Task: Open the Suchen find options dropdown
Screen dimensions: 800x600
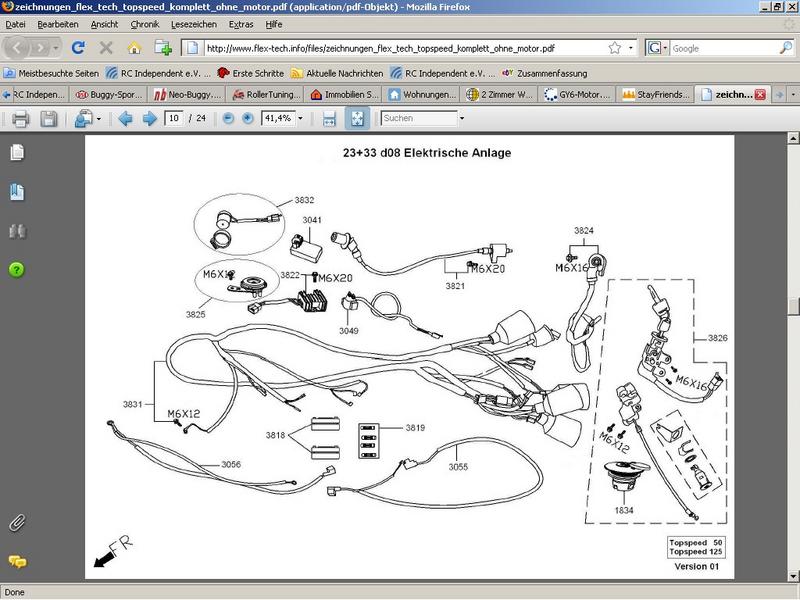Action: tap(462, 119)
